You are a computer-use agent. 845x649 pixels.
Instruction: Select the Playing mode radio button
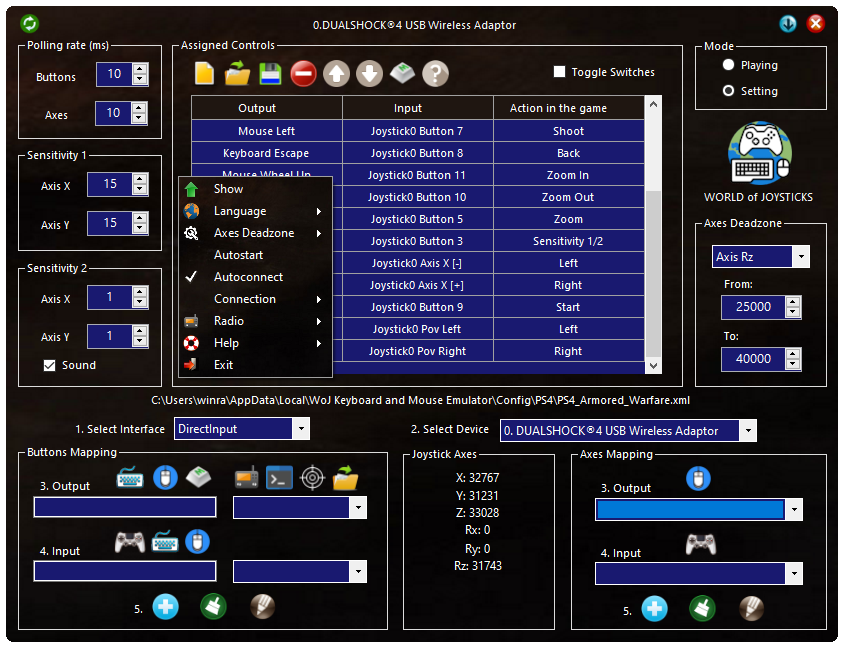point(729,65)
